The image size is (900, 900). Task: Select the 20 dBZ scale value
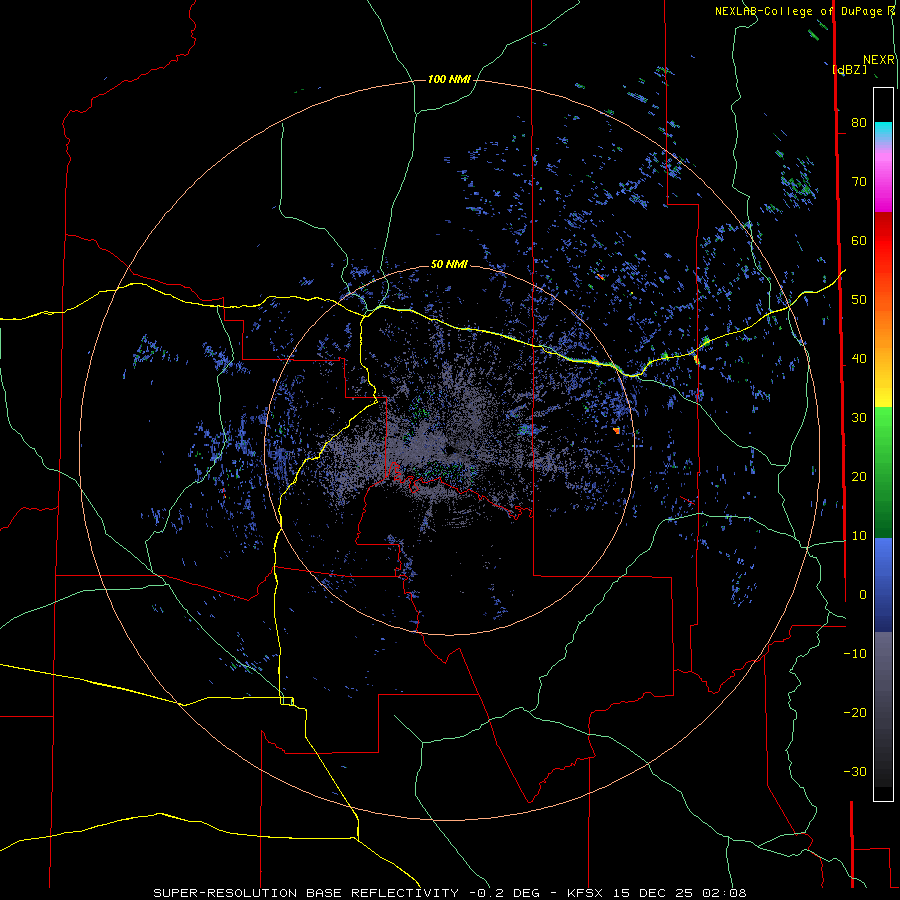(x=859, y=476)
